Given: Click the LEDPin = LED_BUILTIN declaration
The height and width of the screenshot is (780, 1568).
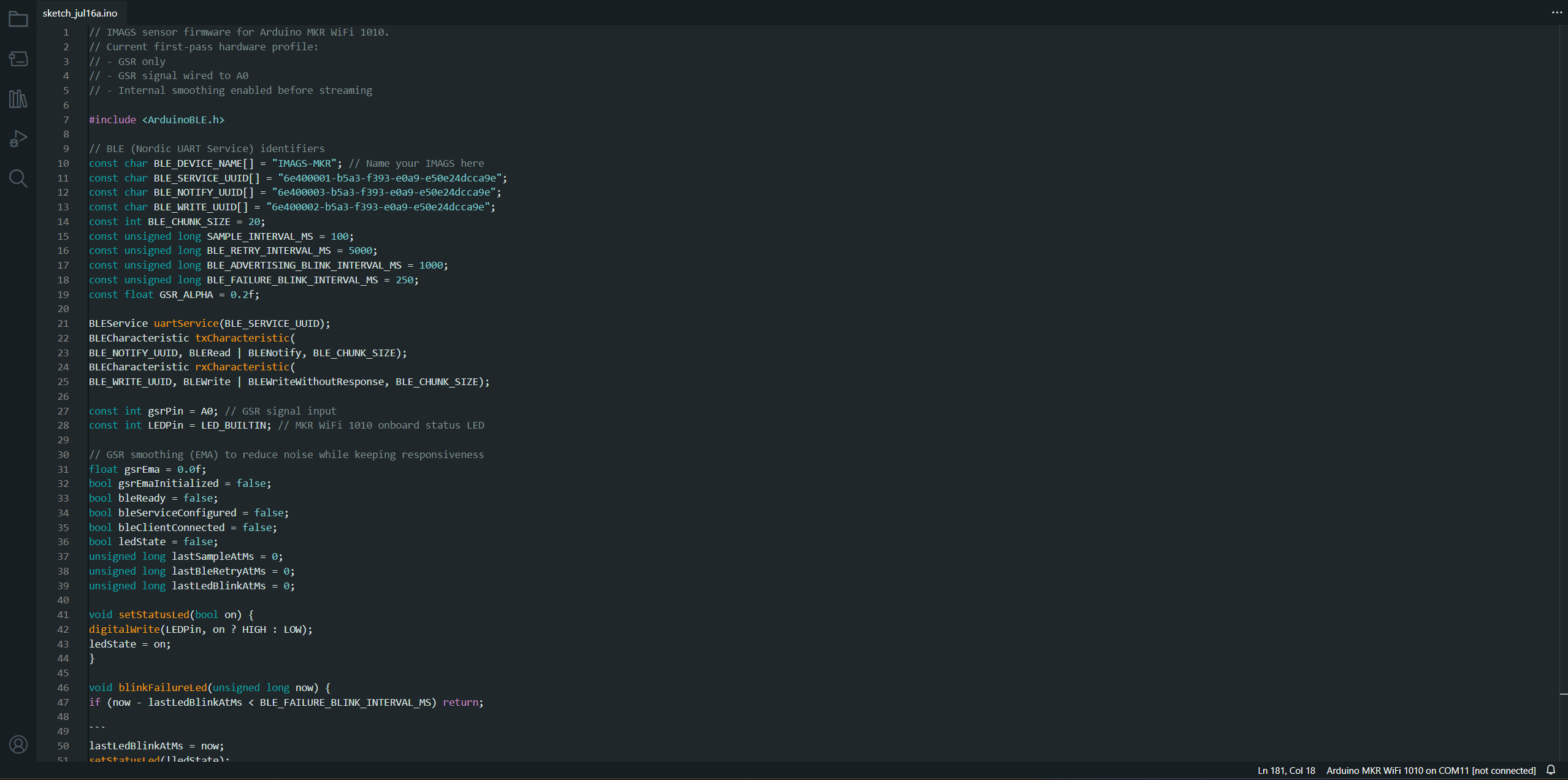Looking at the screenshot, I should (180, 425).
